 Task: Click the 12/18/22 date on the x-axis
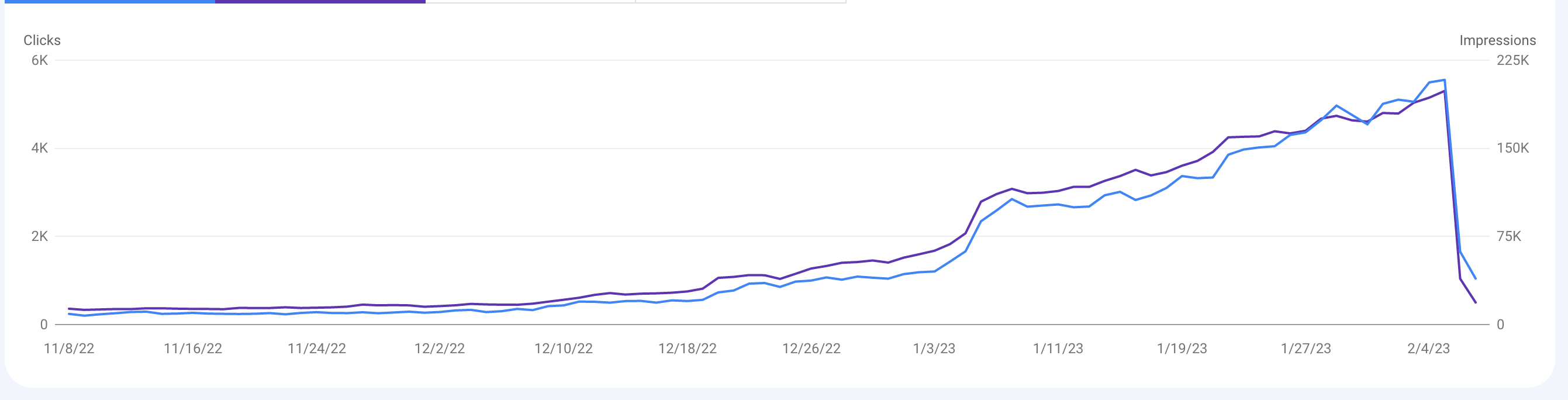[687, 349]
